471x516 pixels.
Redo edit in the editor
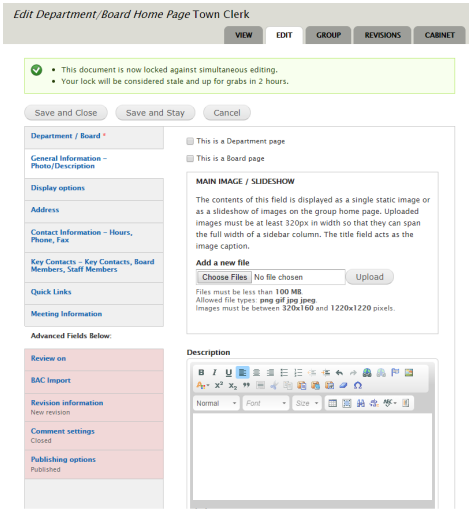tap(353, 372)
